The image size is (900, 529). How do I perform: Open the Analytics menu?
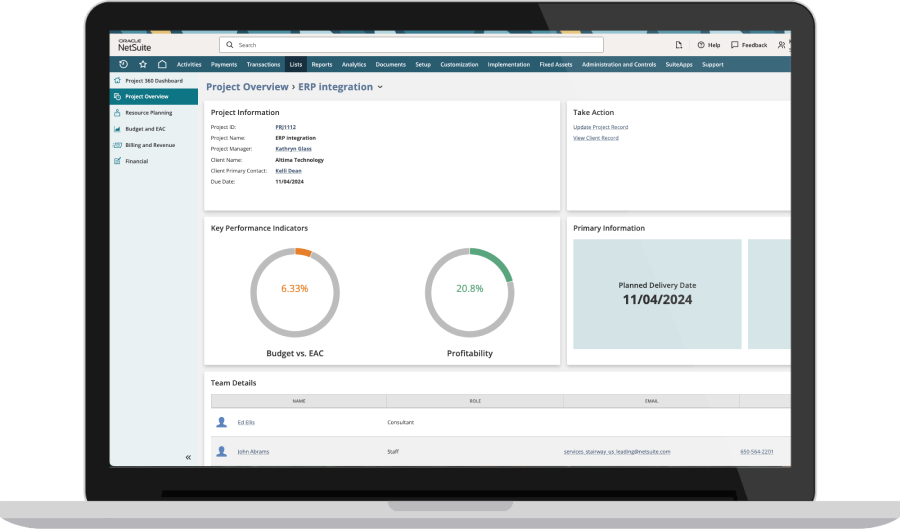click(x=354, y=65)
